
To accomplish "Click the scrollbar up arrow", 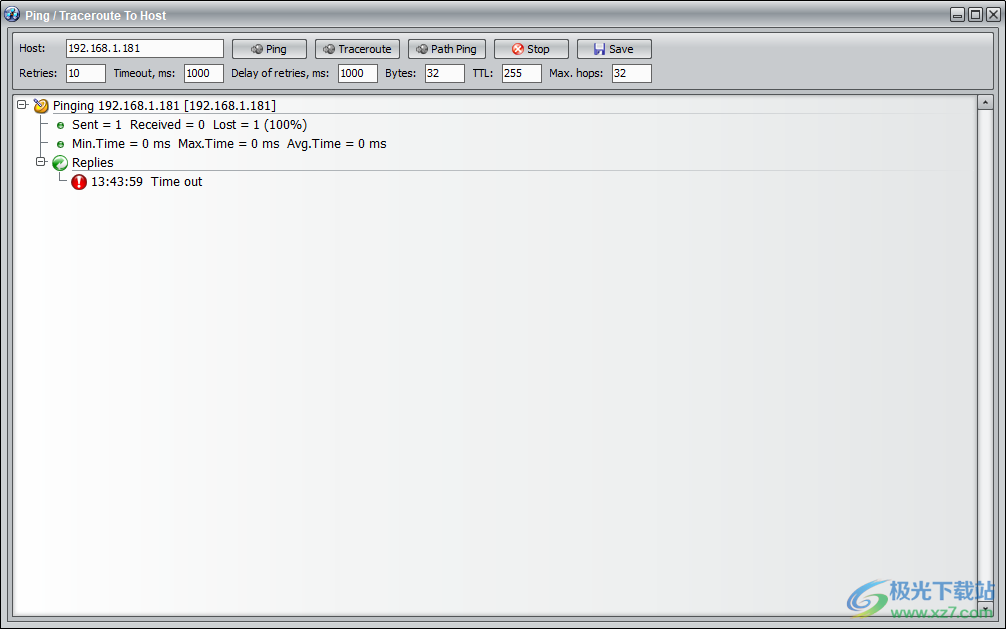I will (985, 102).
